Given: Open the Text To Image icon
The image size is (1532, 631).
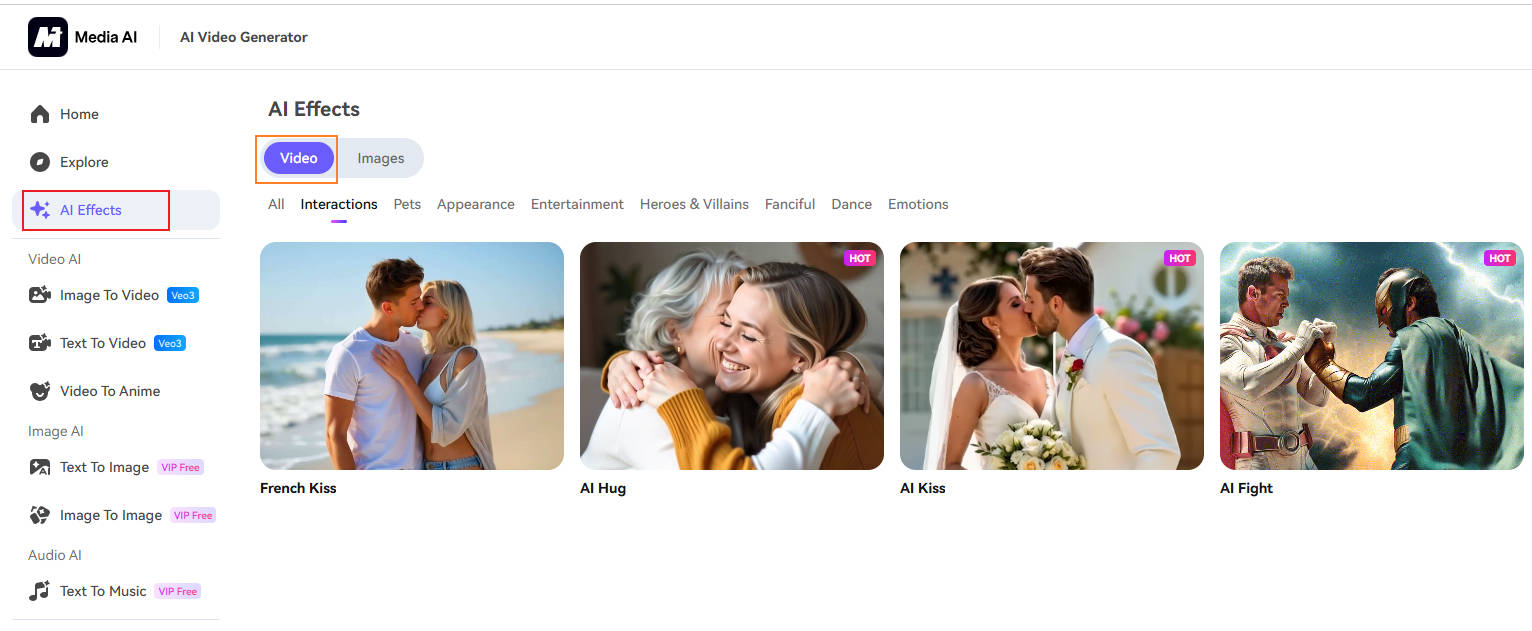Looking at the screenshot, I should [40, 467].
